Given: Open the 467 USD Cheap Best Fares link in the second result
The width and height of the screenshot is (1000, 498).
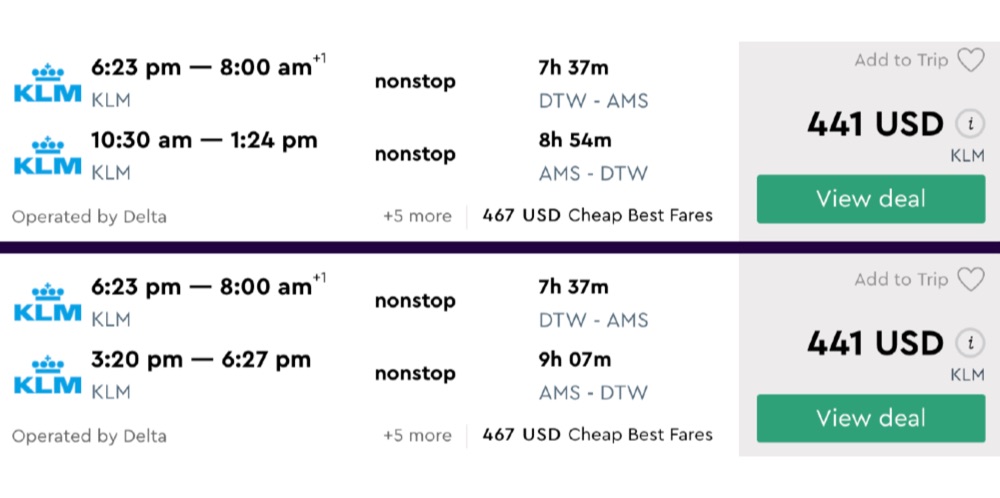Looking at the screenshot, I should coord(597,434).
